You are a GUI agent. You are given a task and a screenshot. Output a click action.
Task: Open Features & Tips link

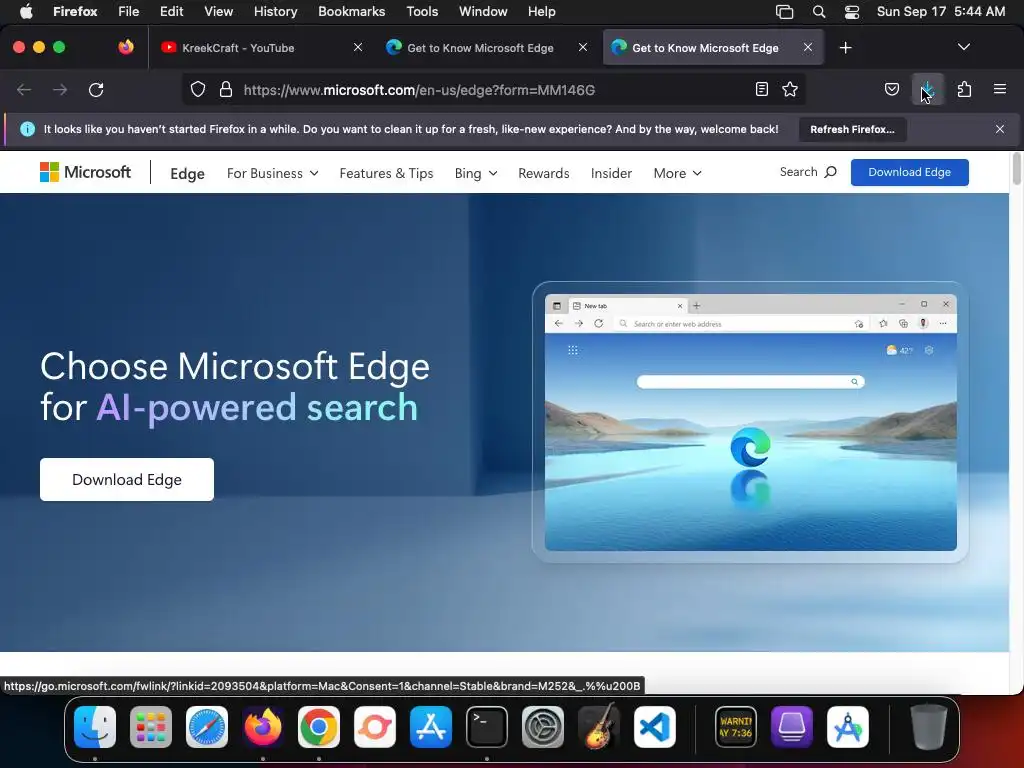386,173
